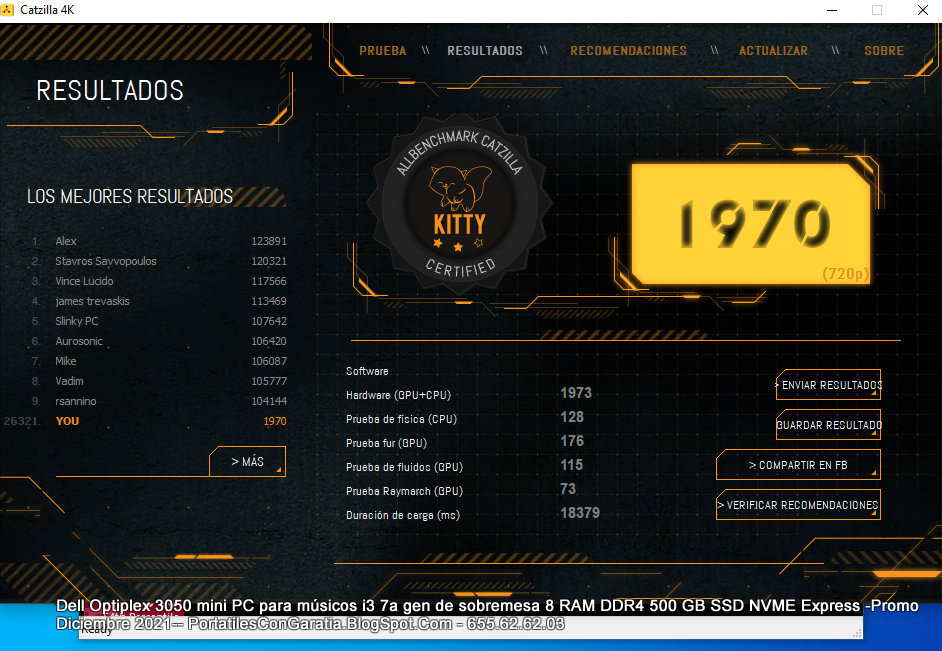The image size is (942, 651).
Task: Select the RESULTADOS tab
Action: (x=485, y=51)
